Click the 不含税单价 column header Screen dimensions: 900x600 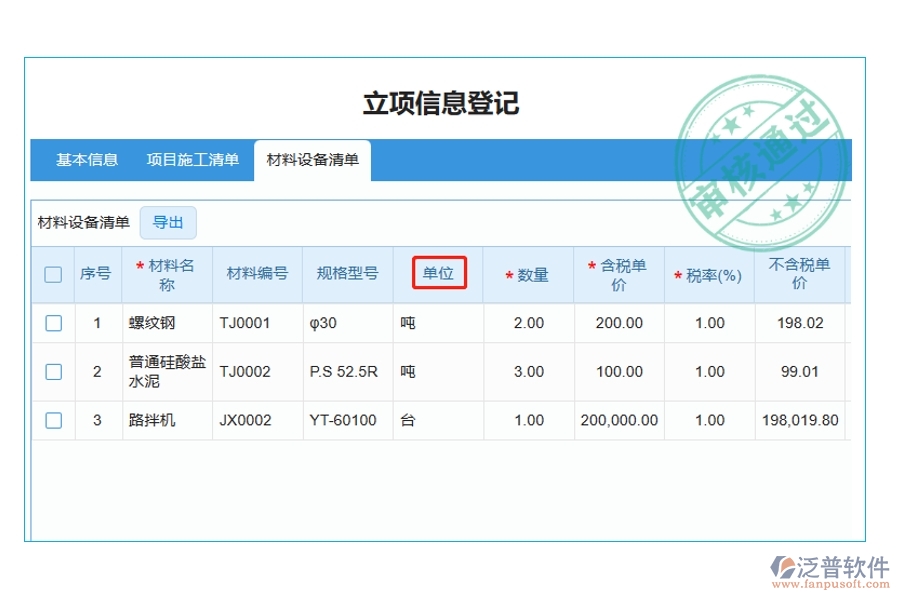pos(801,275)
